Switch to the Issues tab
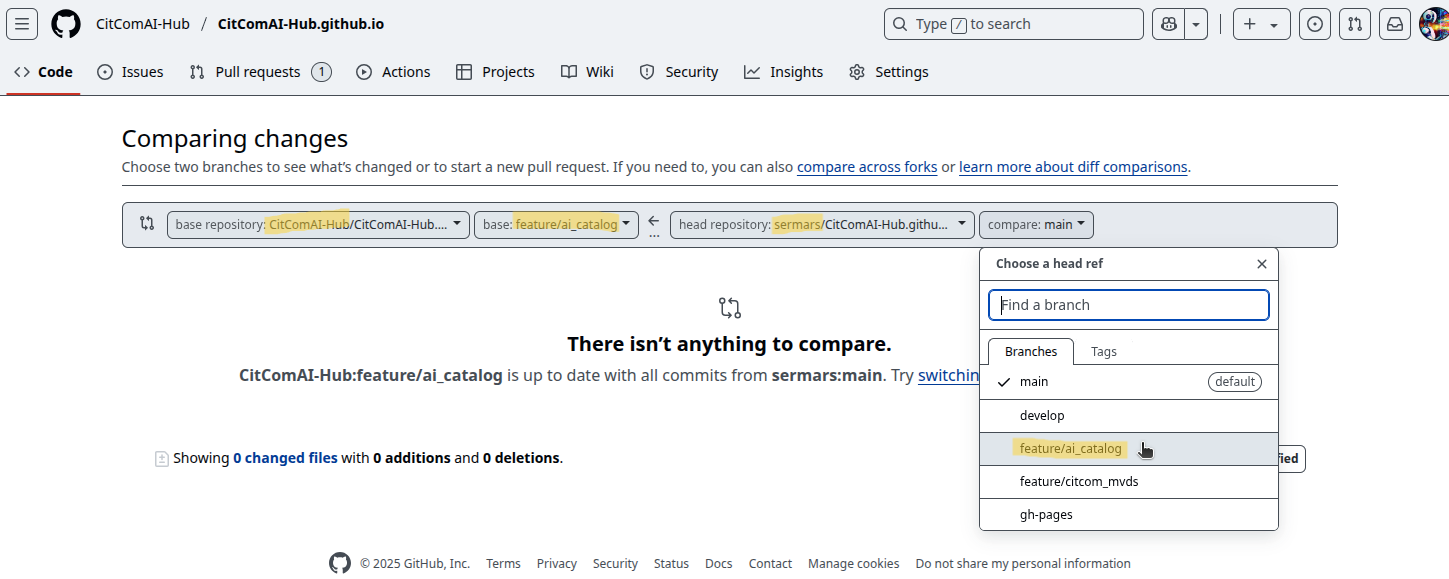 pos(130,72)
